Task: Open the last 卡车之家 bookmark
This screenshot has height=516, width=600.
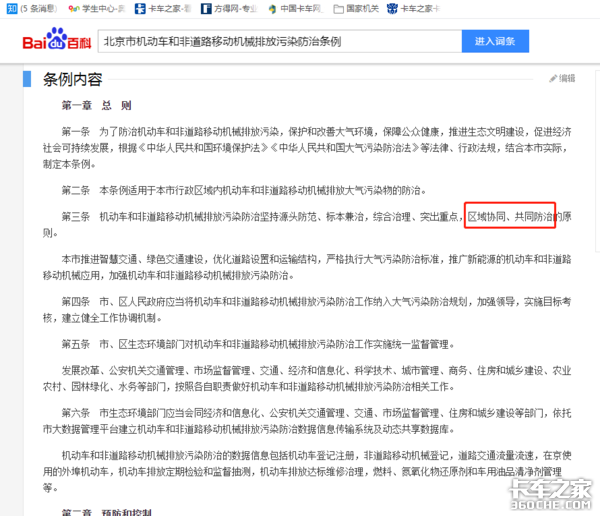Action: pos(414,8)
